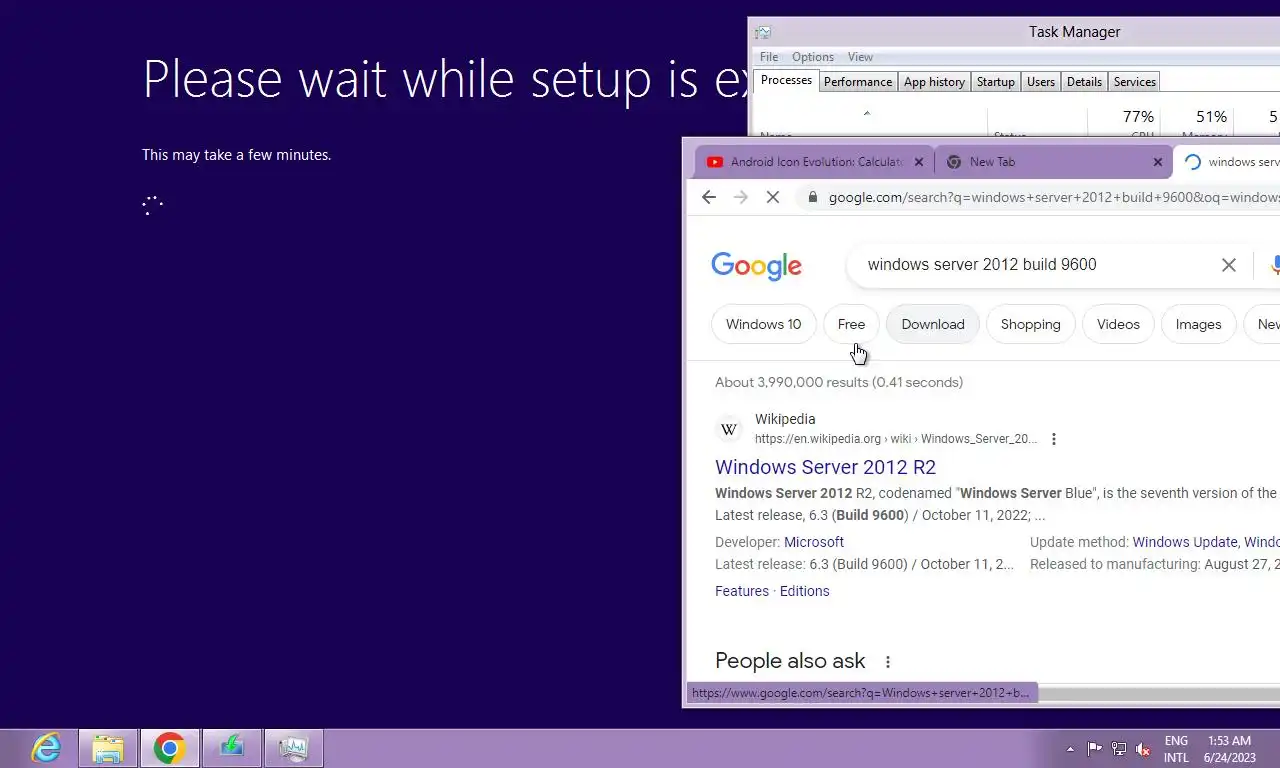Switch to Task Manager App history tab
Screen dimensions: 1280x768
coord(934,82)
